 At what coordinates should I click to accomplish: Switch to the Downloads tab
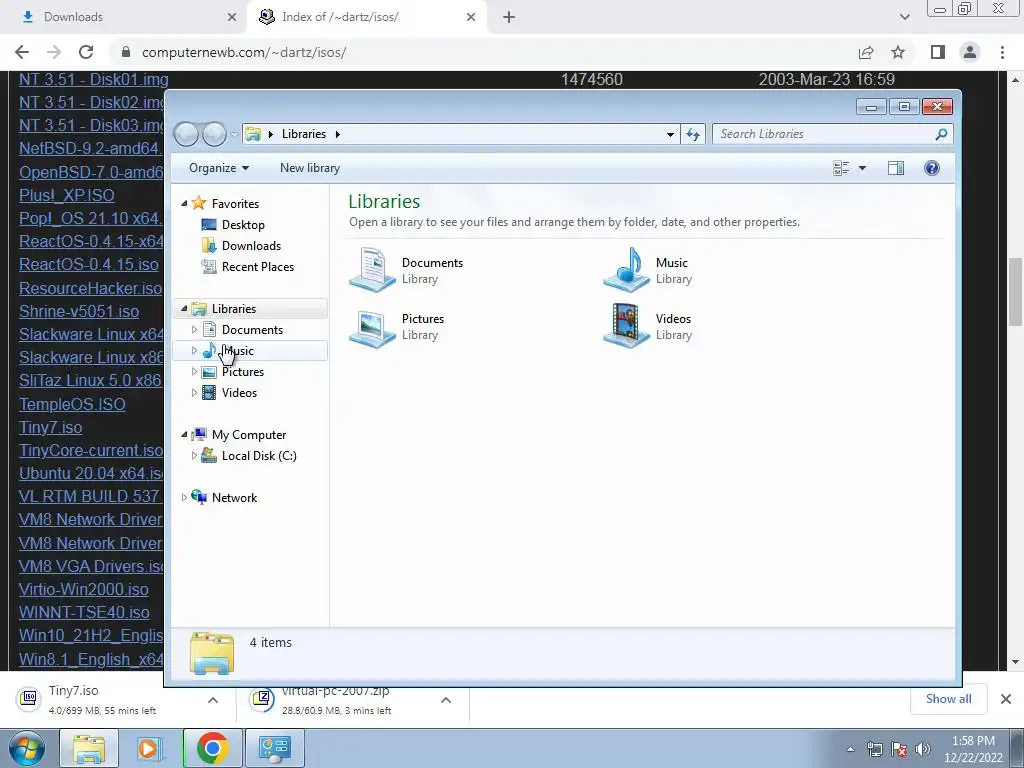tap(124, 17)
